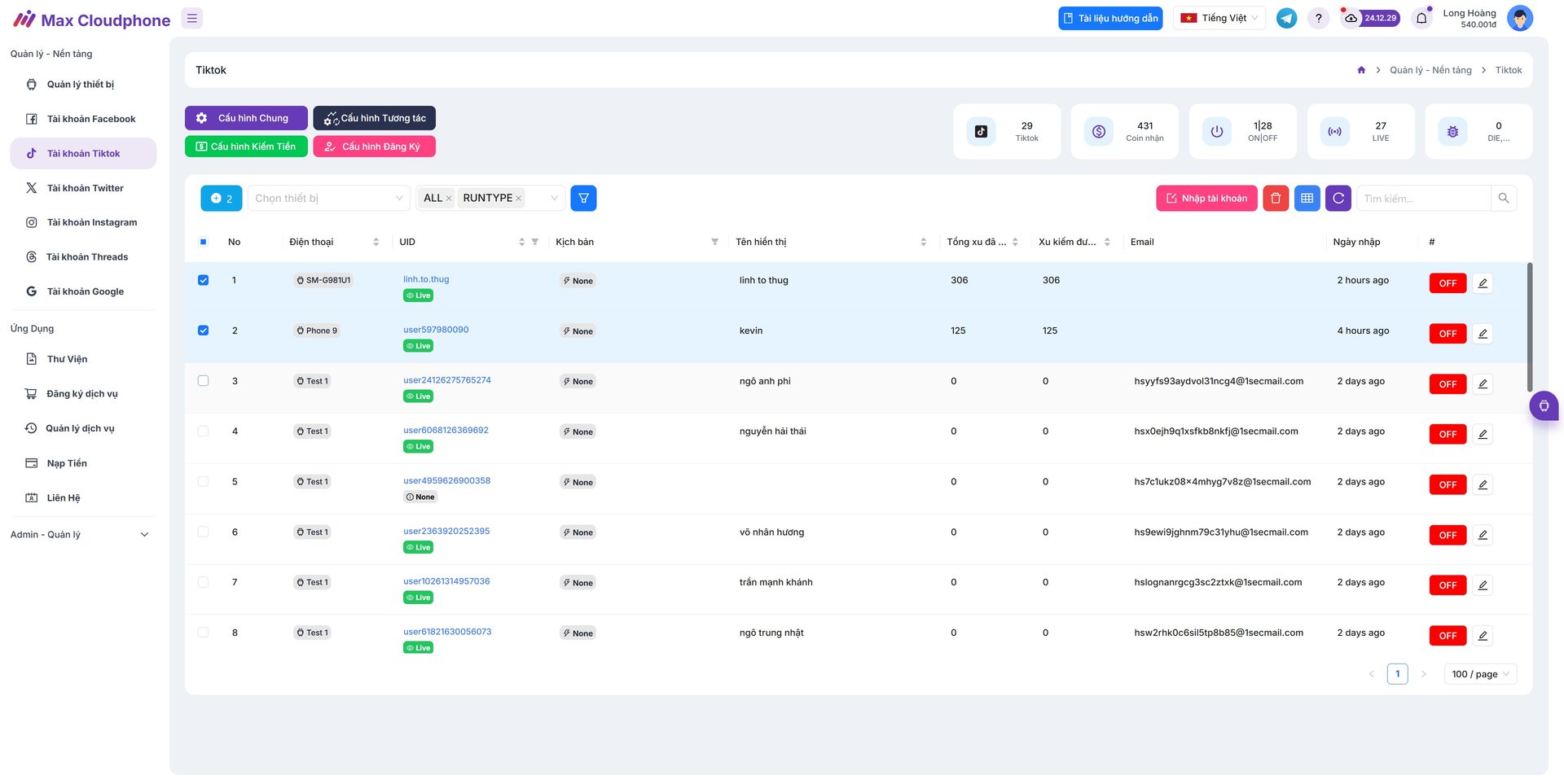Check the checkbox for row 3

[204, 381]
